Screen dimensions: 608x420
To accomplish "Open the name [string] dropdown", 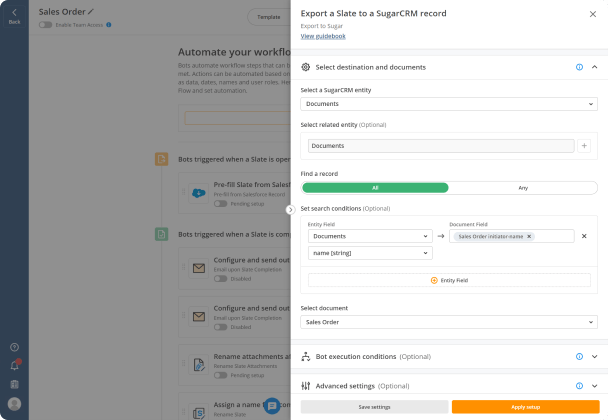I will pos(370,253).
